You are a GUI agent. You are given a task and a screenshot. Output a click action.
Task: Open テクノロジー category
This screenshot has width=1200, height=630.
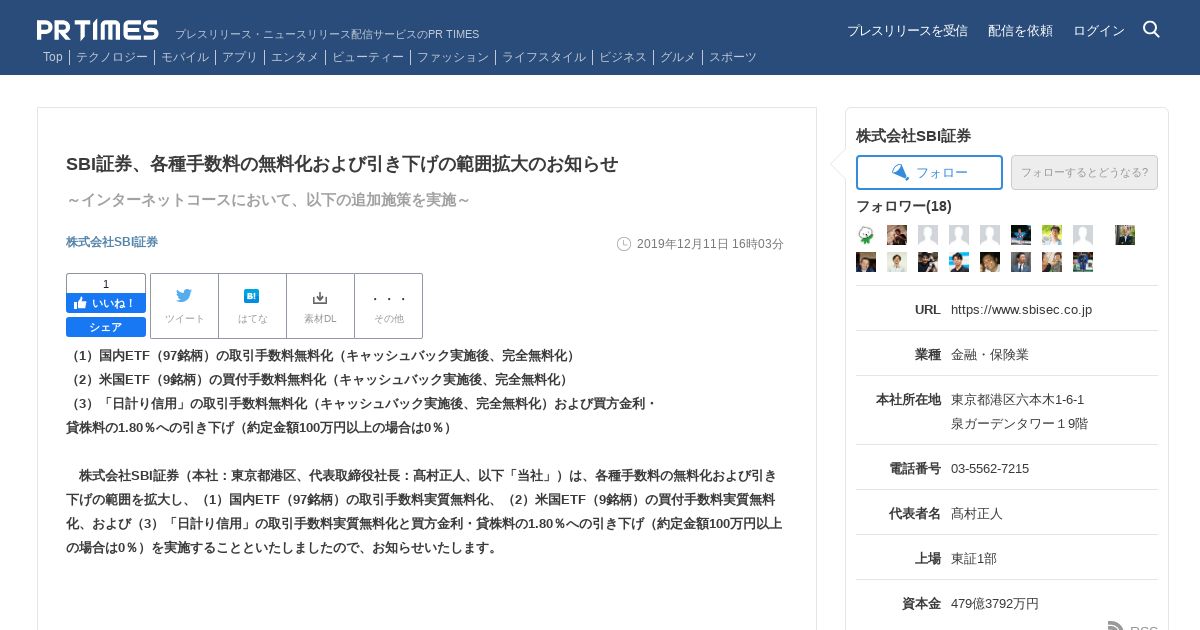coord(112,57)
